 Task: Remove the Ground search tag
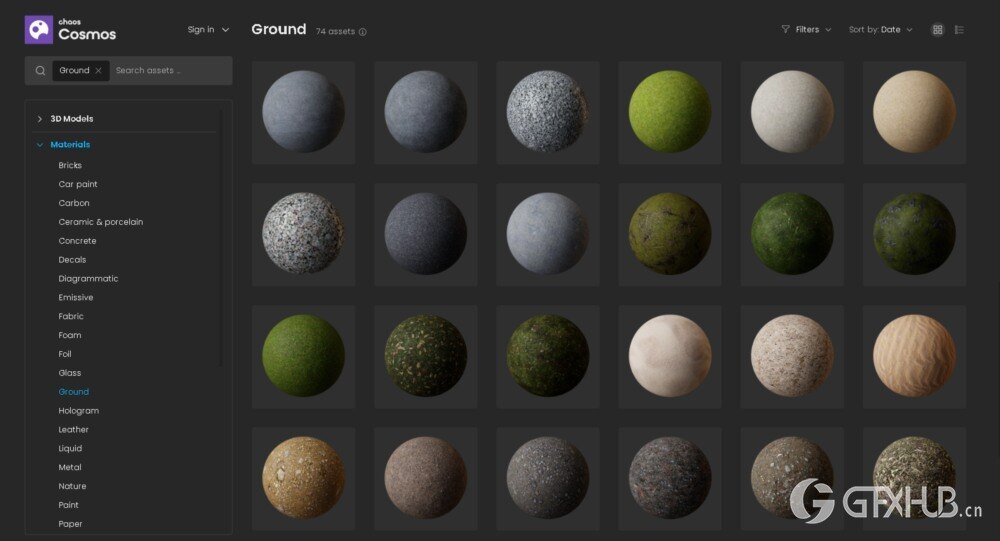pos(98,71)
